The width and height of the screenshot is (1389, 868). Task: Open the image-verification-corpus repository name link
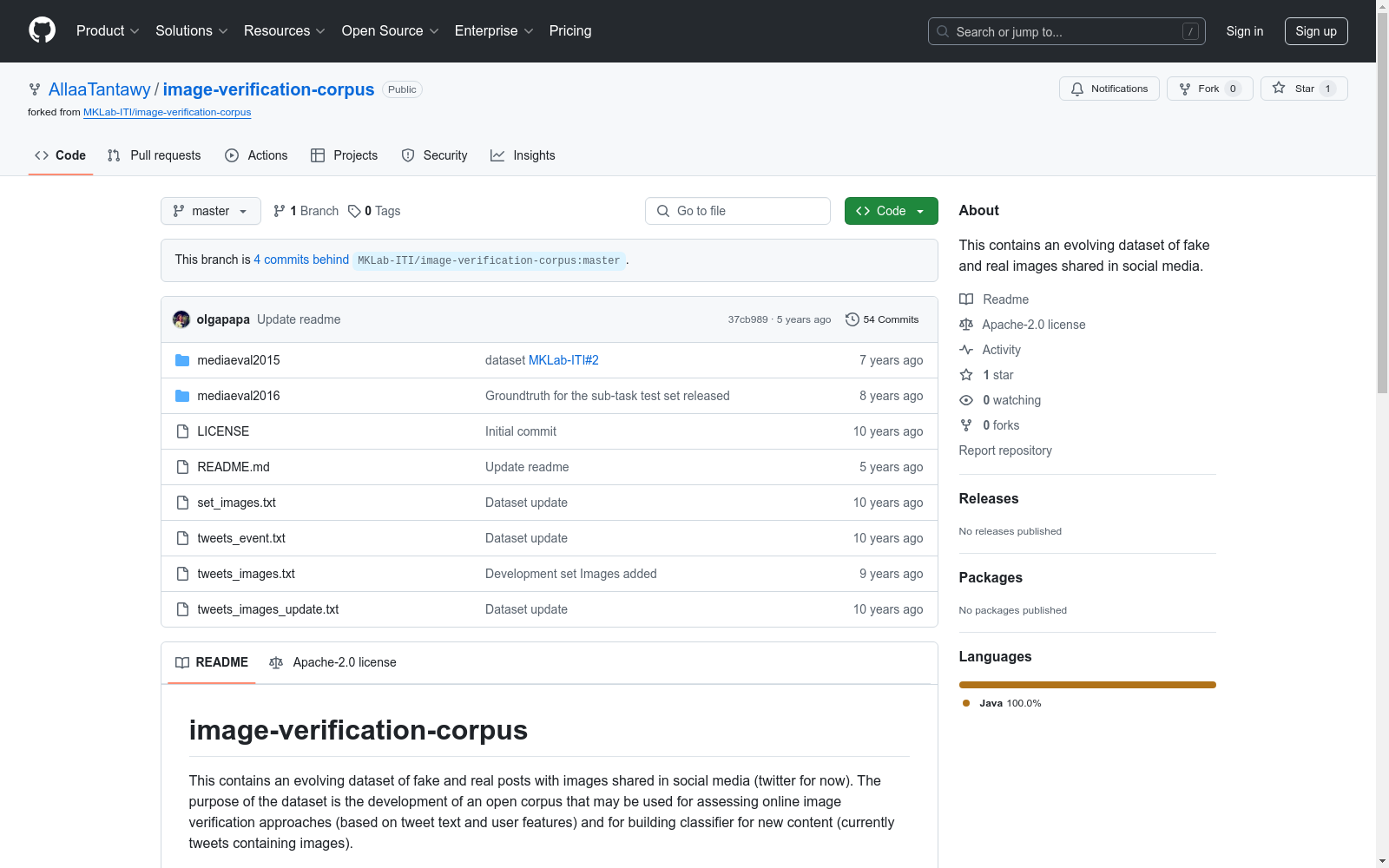click(268, 89)
